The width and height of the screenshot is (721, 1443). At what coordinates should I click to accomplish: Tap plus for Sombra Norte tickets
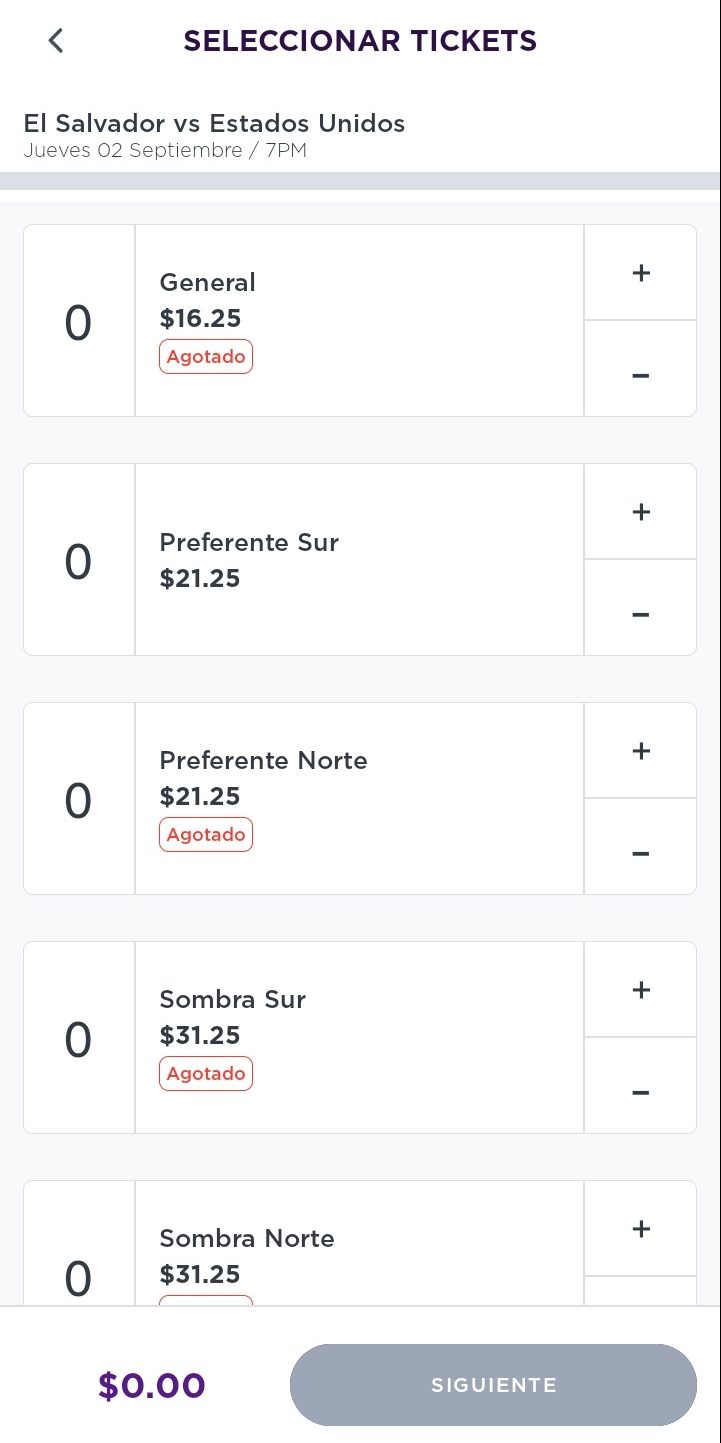[x=641, y=1229]
